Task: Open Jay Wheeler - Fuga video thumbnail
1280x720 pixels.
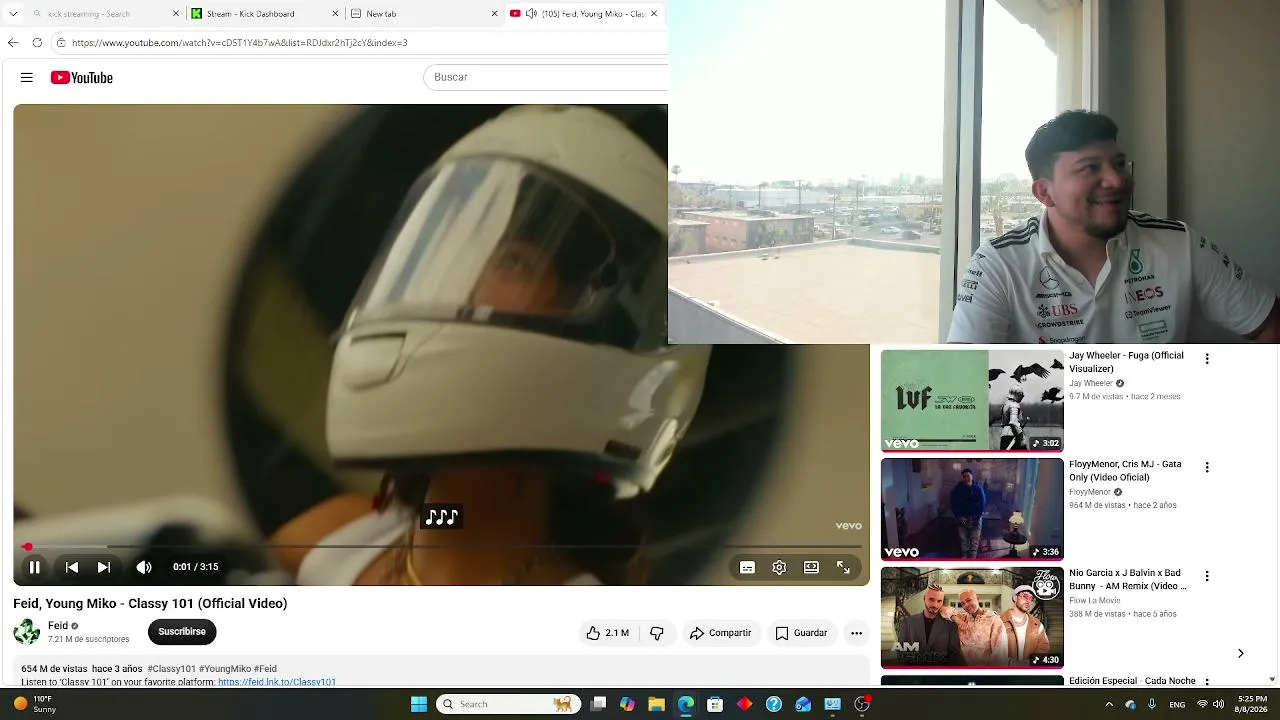Action: (972, 400)
